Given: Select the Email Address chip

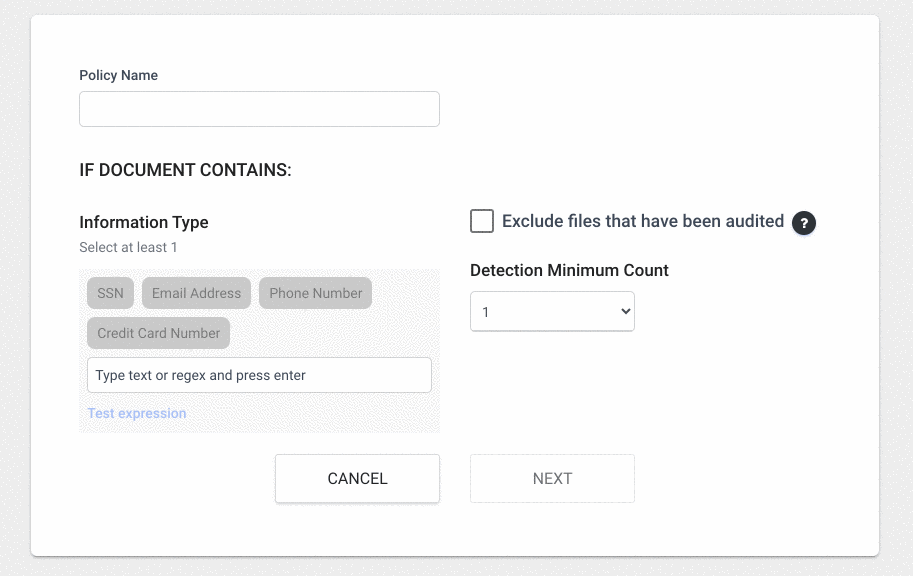Looking at the screenshot, I should click(x=196, y=293).
